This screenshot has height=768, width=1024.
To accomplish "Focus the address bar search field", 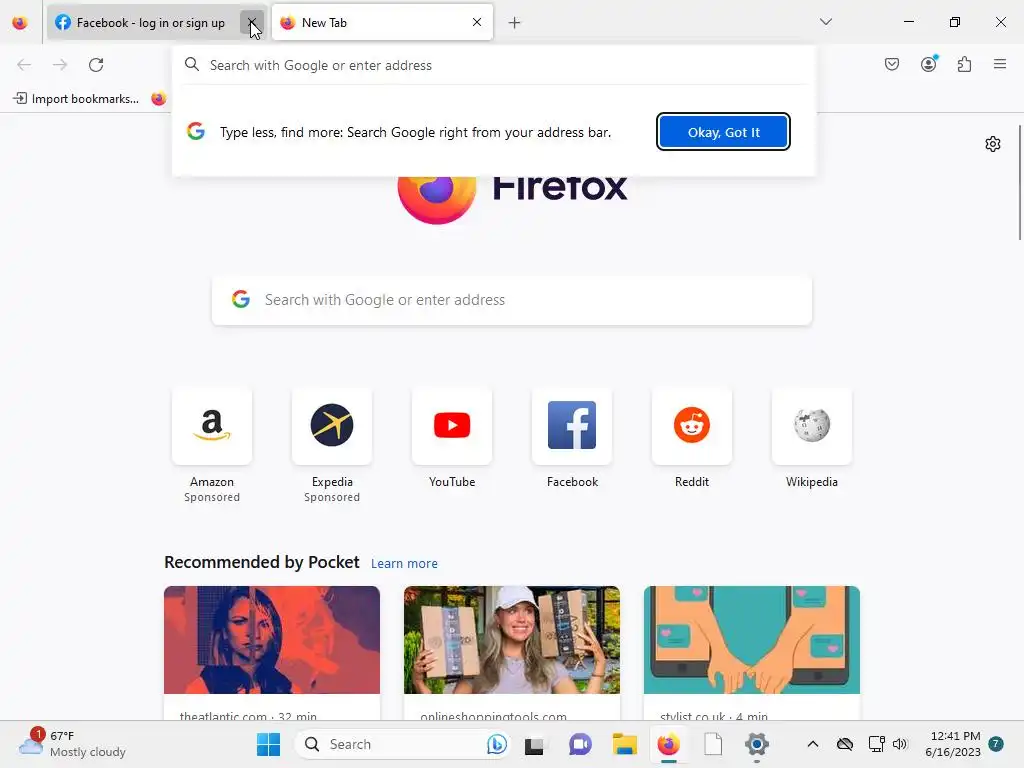I will (x=494, y=65).
